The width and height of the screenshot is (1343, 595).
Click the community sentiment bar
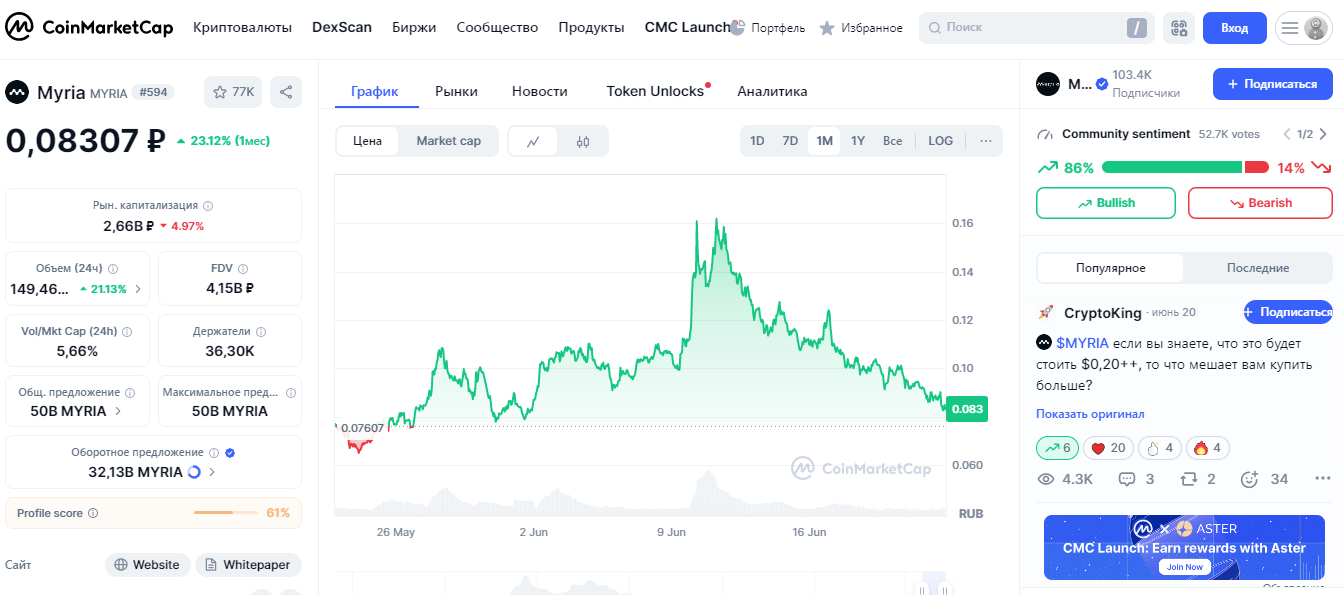(x=1185, y=168)
